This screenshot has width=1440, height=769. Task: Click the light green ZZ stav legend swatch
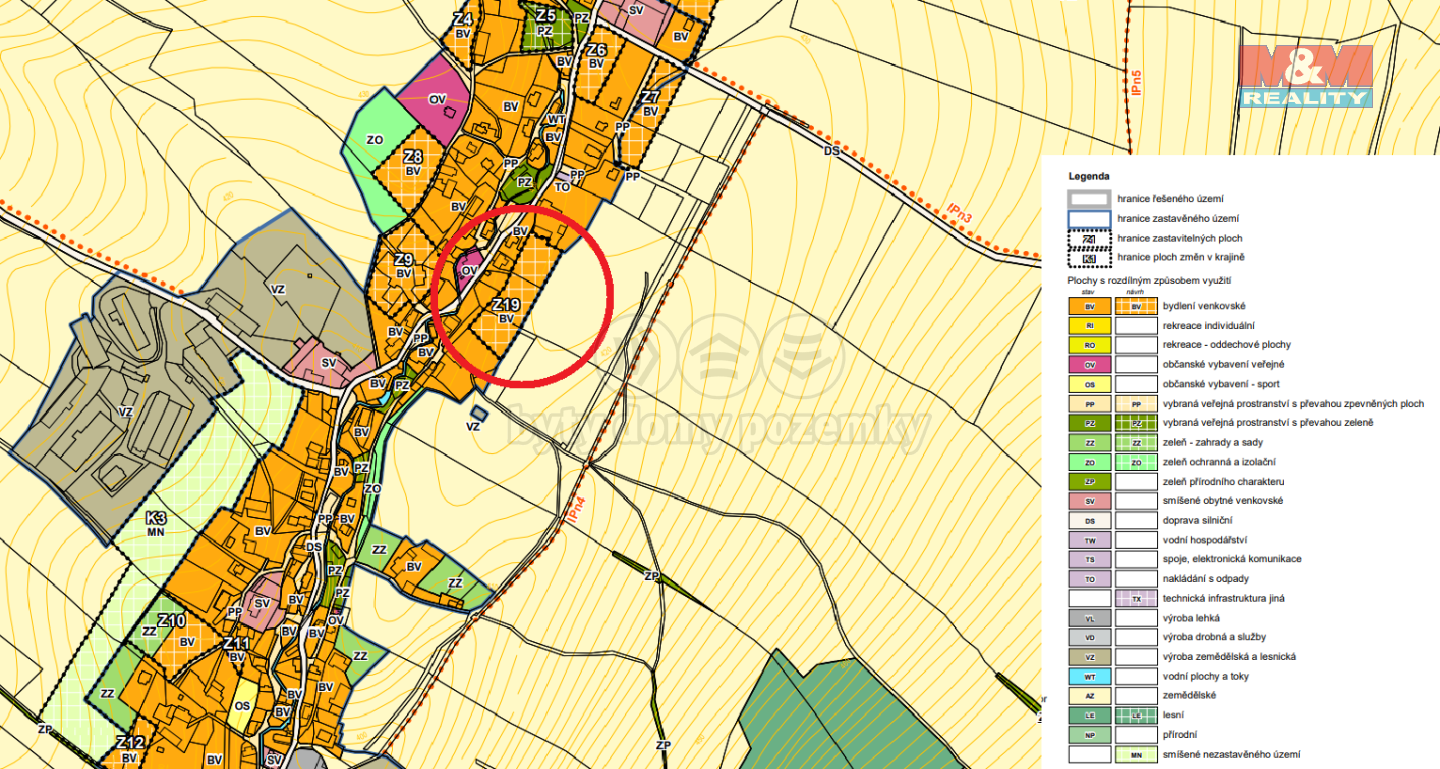click(x=1090, y=442)
